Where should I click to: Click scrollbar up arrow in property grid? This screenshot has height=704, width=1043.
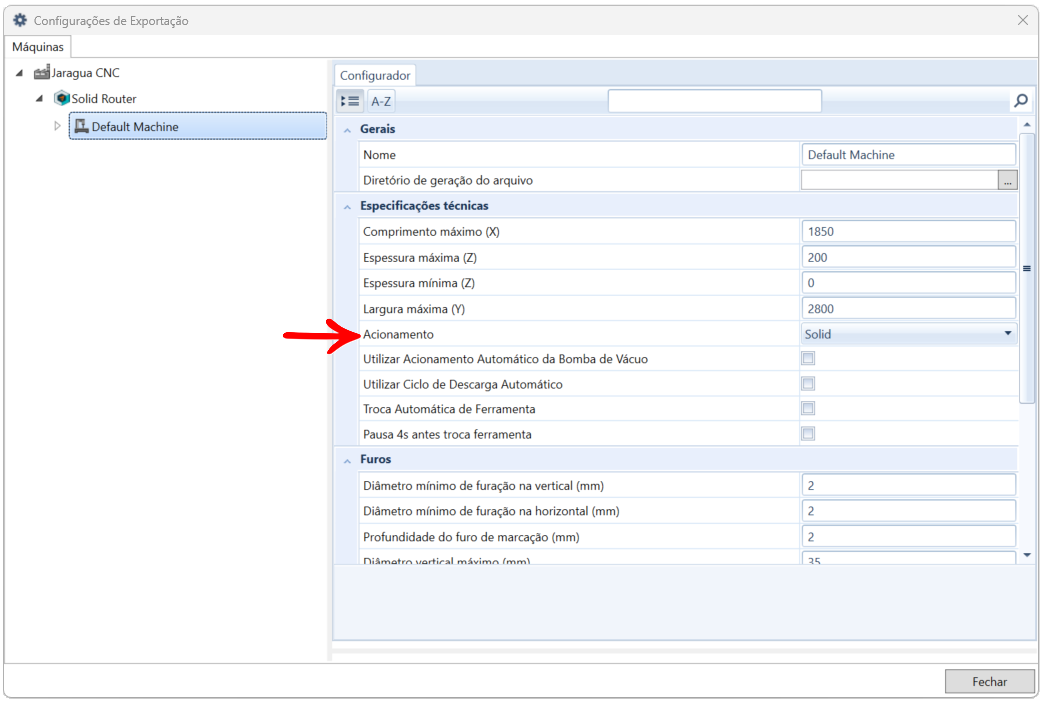1027,125
